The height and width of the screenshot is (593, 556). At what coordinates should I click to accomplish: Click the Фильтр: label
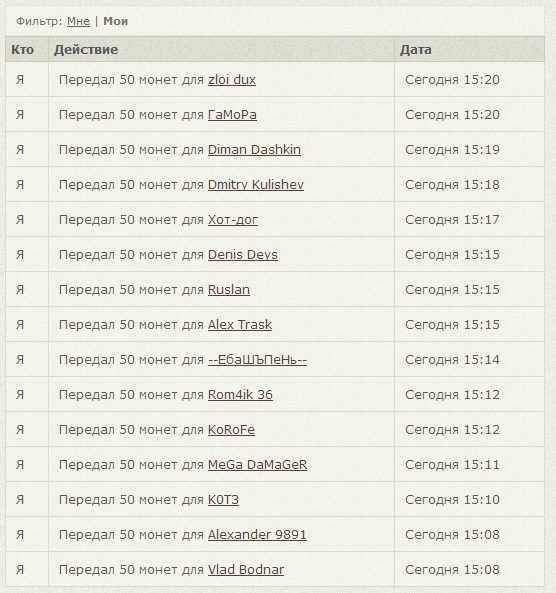(39, 21)
